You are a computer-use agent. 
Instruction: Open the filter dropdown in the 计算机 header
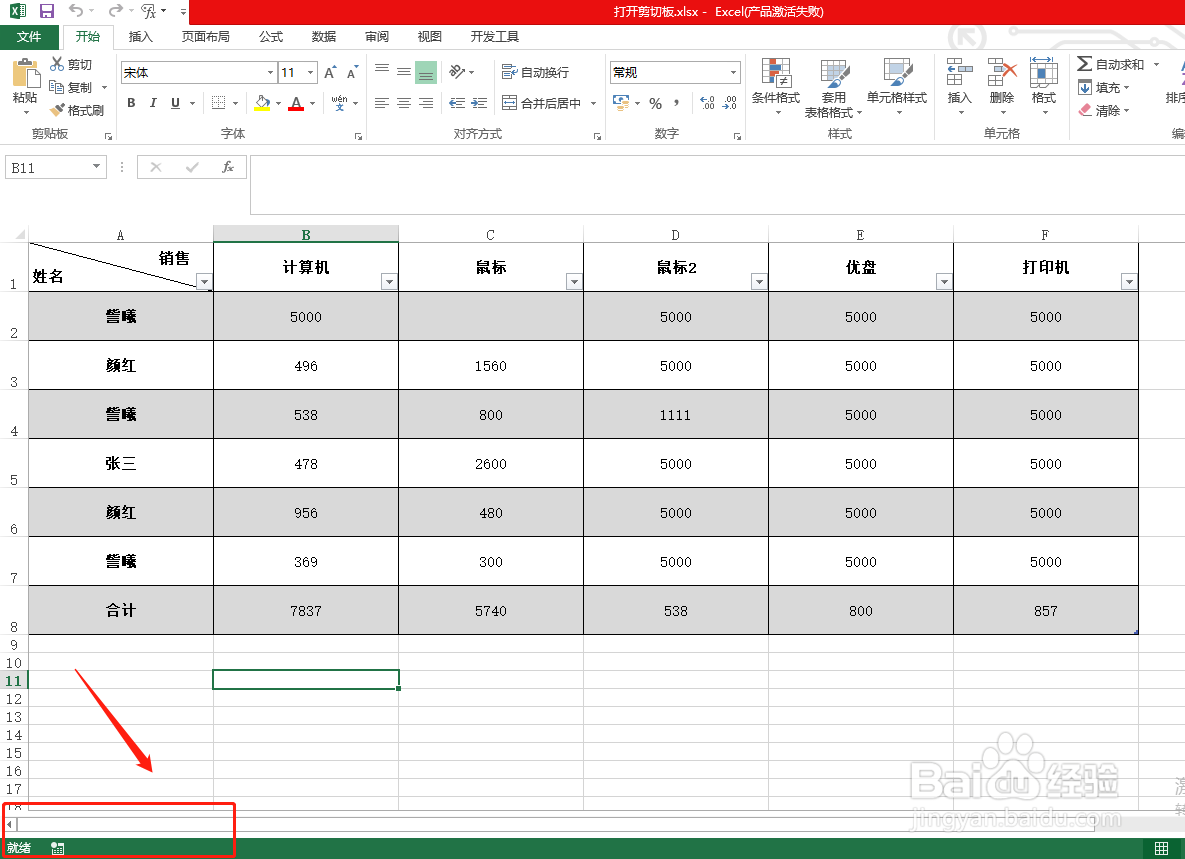click(389, 282)
